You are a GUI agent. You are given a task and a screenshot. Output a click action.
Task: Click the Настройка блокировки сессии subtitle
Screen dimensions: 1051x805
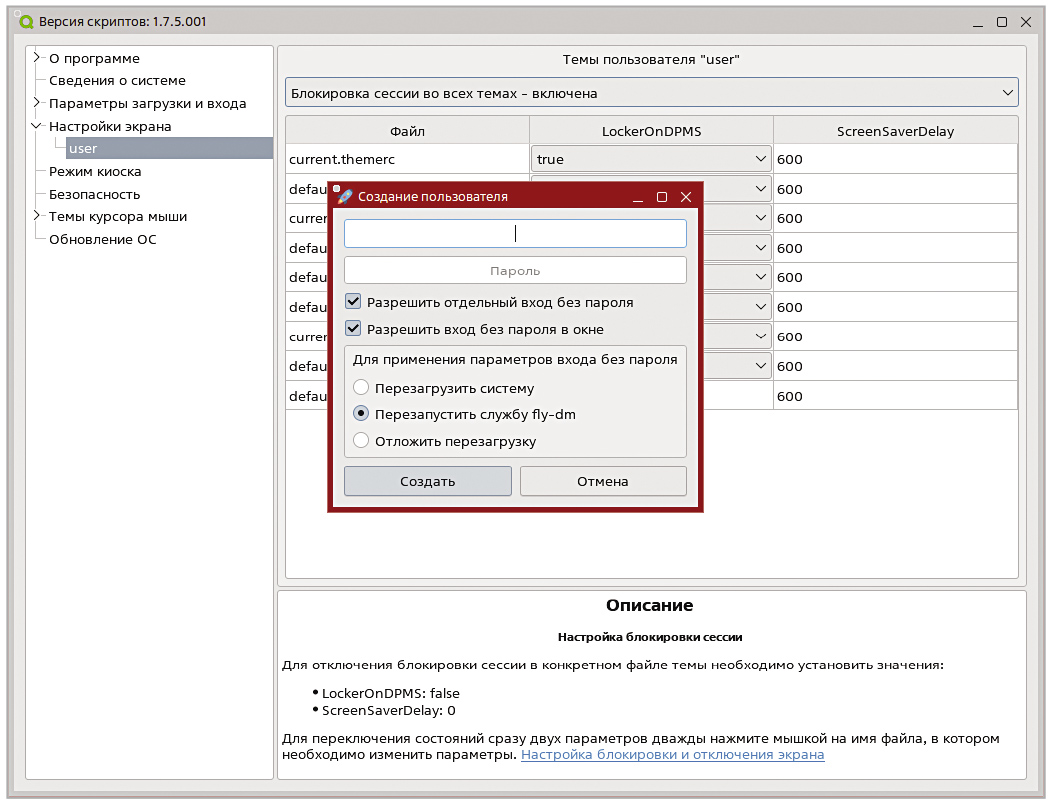650,637
